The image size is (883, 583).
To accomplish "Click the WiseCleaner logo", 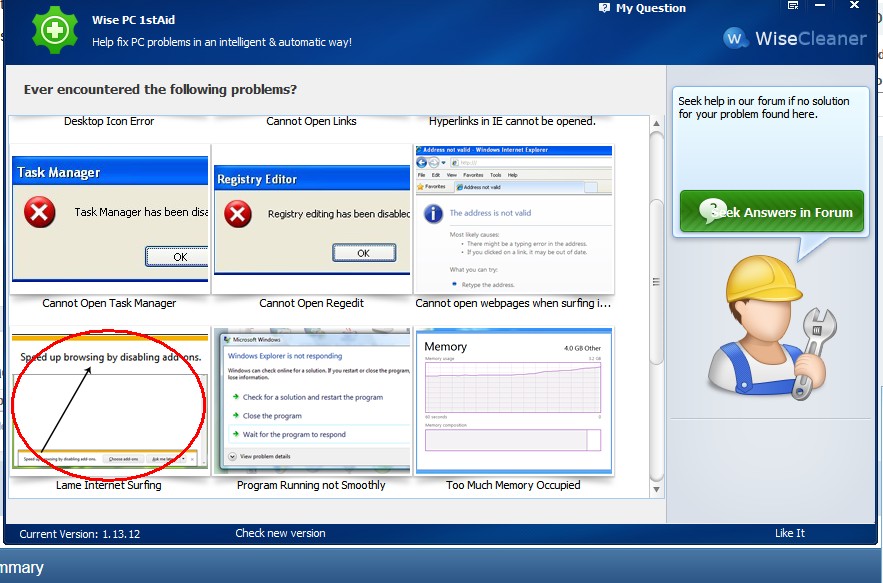I will click(x=794, y=38).
